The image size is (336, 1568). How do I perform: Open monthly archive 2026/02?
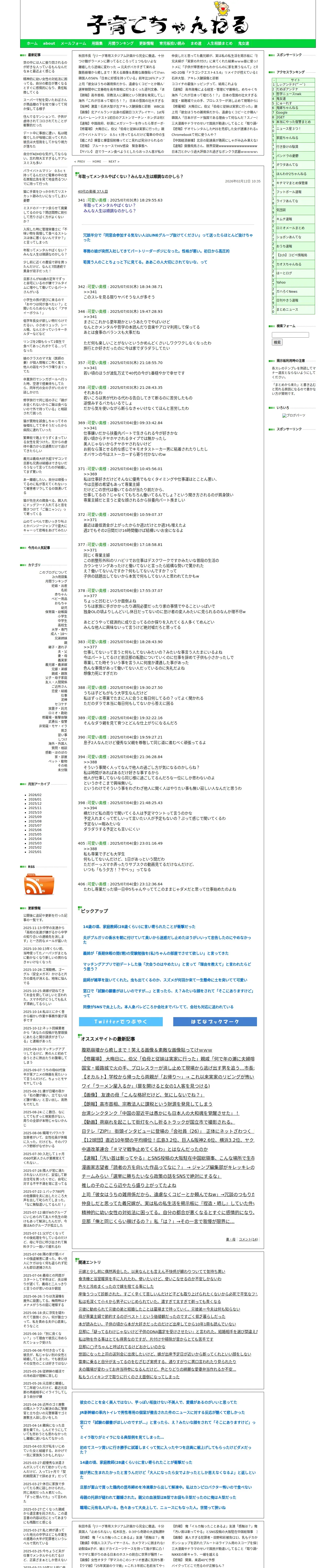[x=35, y=795]
